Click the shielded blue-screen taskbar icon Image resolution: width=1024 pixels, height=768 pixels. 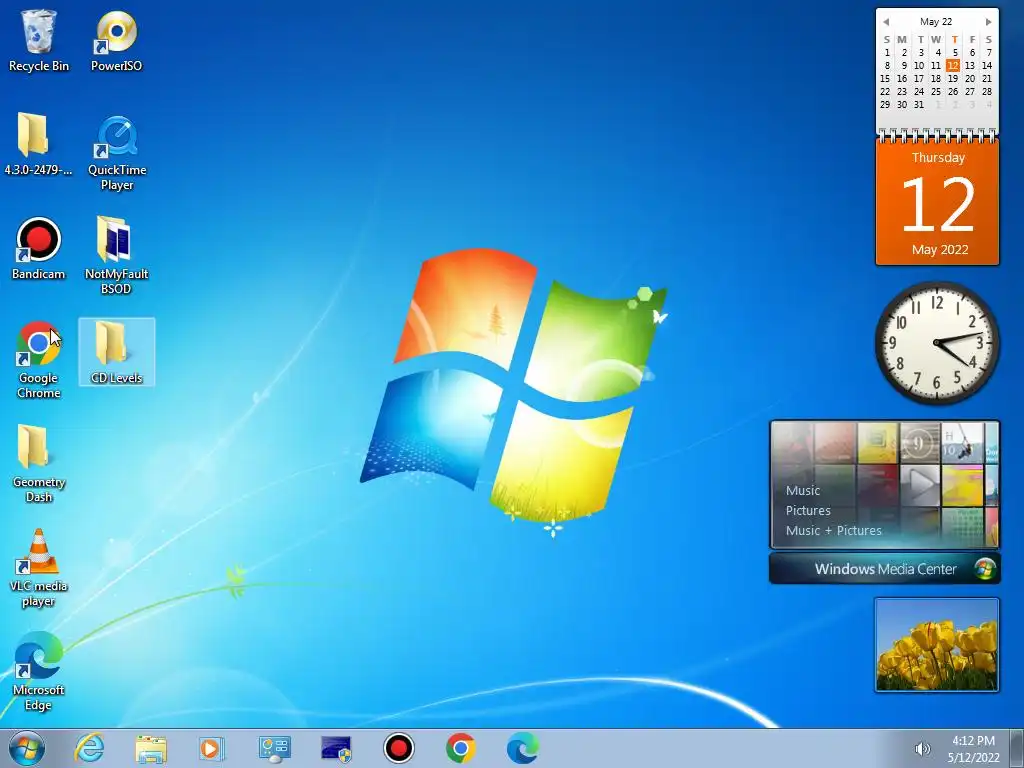tap(336, 748)
